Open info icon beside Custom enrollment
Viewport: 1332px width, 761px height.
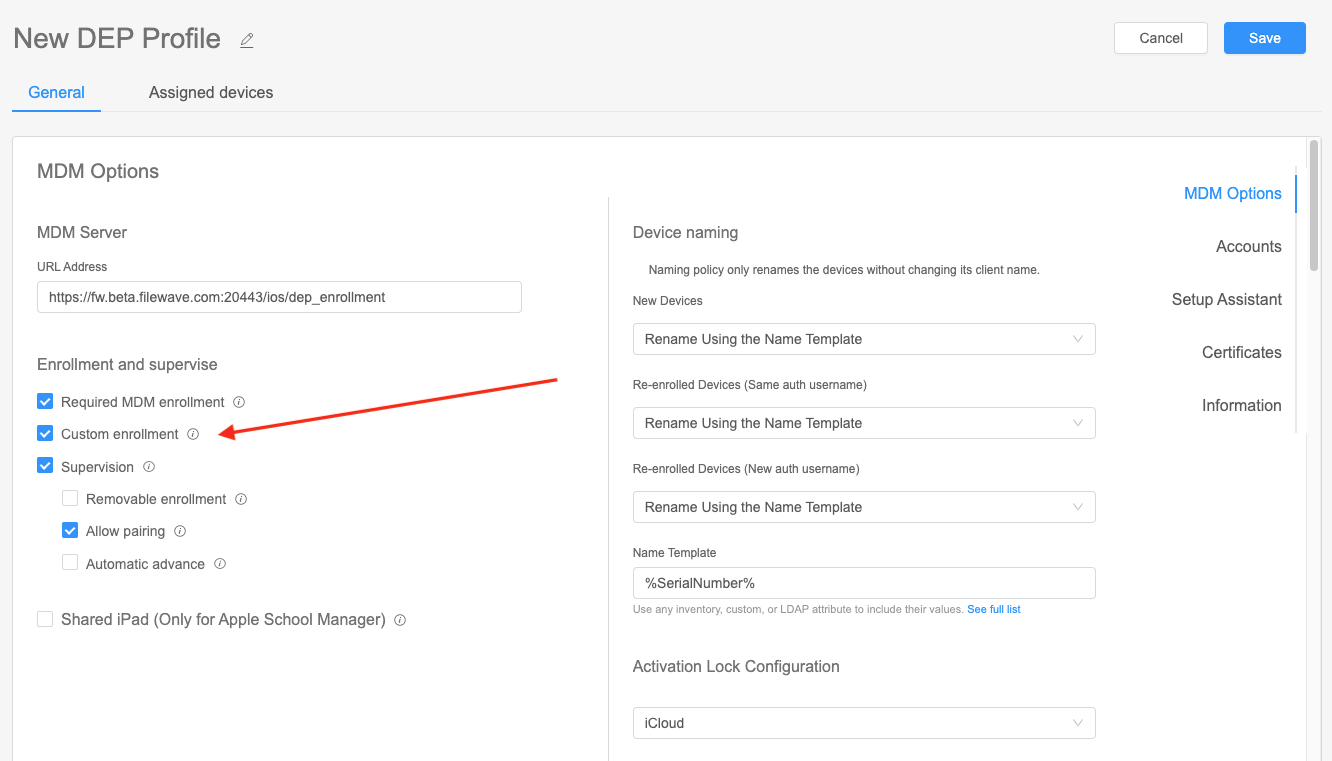pos(193,434)
